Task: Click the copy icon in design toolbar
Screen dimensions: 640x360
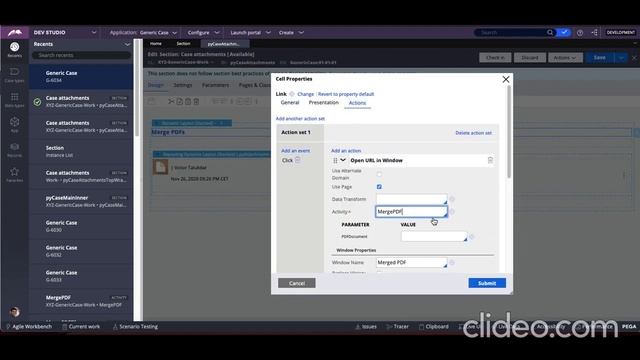Action: point(180,101)
